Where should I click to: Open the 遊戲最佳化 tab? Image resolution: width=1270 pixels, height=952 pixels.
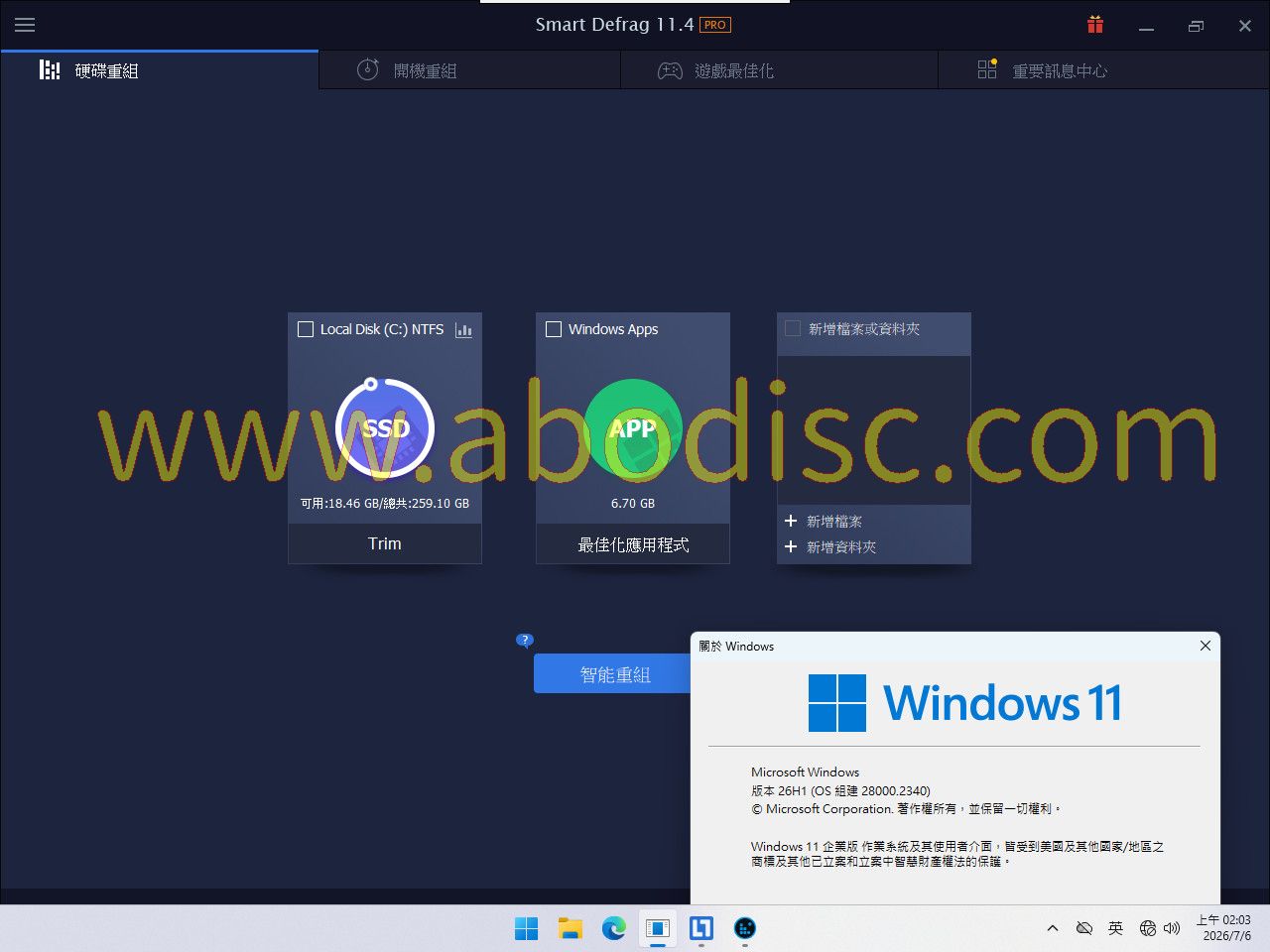pyautogui.click(x=779, y=70)
